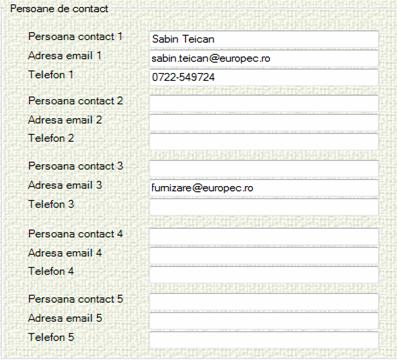This screenshot has width=397, height=360.
Task: Select the Telefon 2 input box
Action: click(264, 142)
